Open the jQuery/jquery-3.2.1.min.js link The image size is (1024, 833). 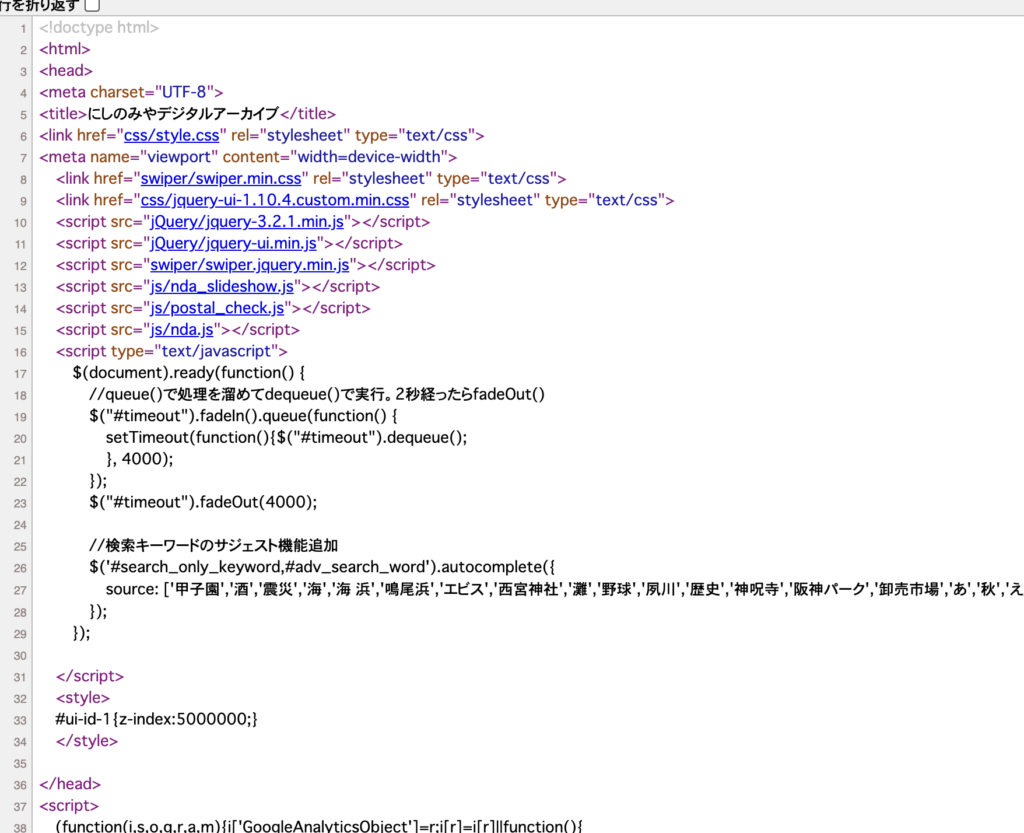pyautogui.click(x=247, y=221)
